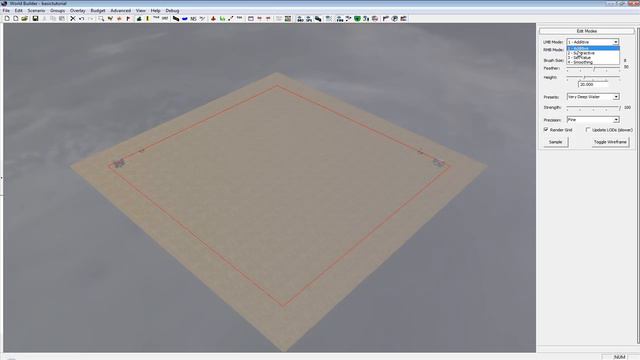Viewport: 640px width, 360px height.
Task: Open the Groups menu
Action: 58,11
